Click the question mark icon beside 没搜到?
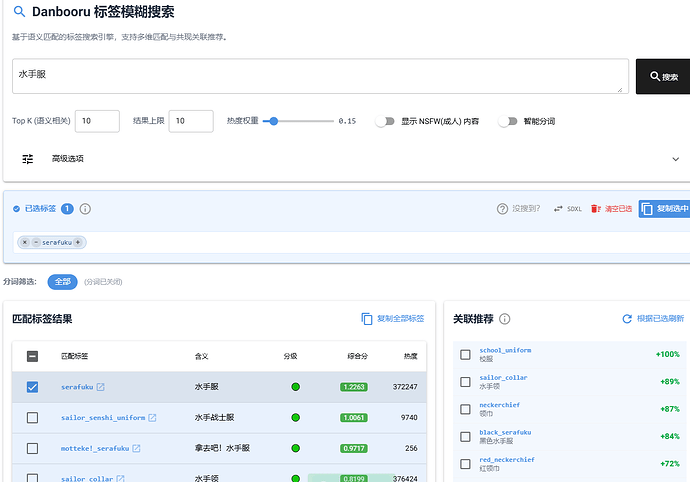Screen dimensions: 690x482 pyautogui.click(x=502, y=209)
